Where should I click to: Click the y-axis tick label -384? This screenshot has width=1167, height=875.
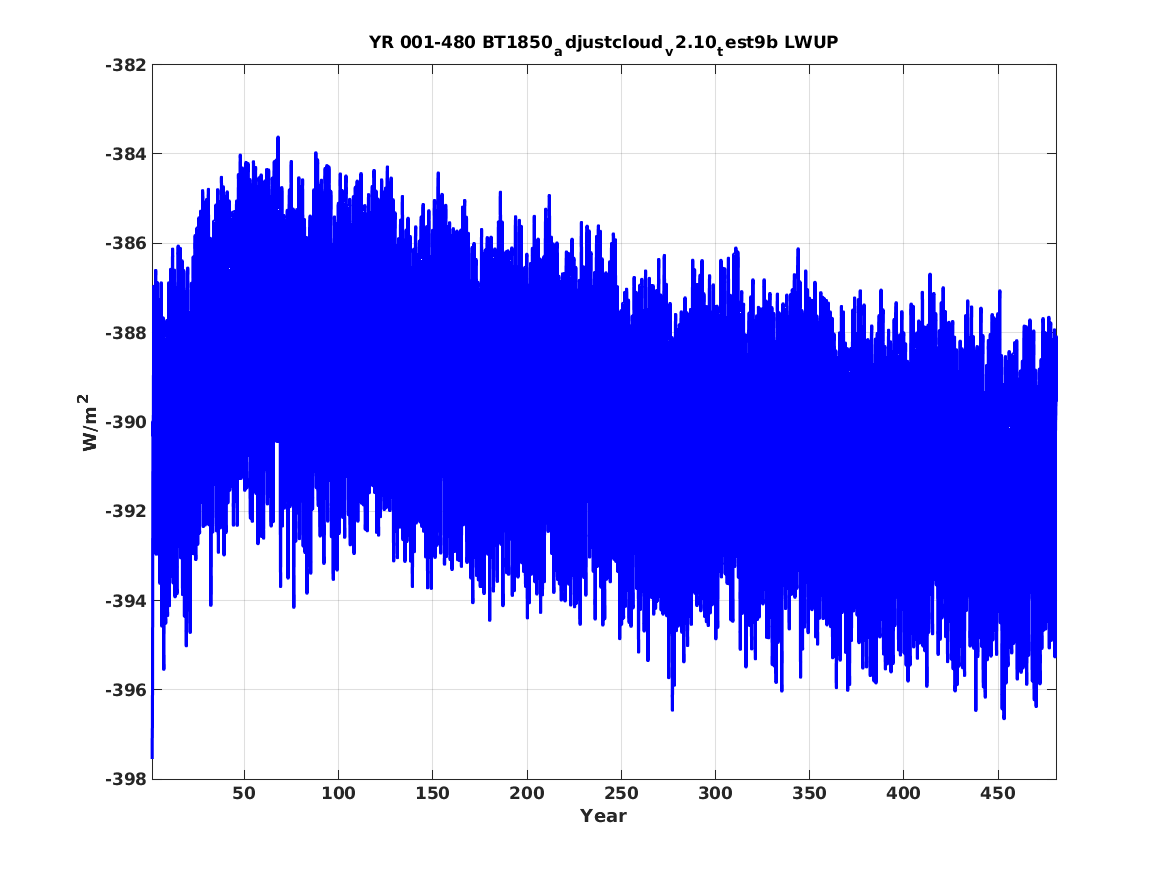click(126, 154)
